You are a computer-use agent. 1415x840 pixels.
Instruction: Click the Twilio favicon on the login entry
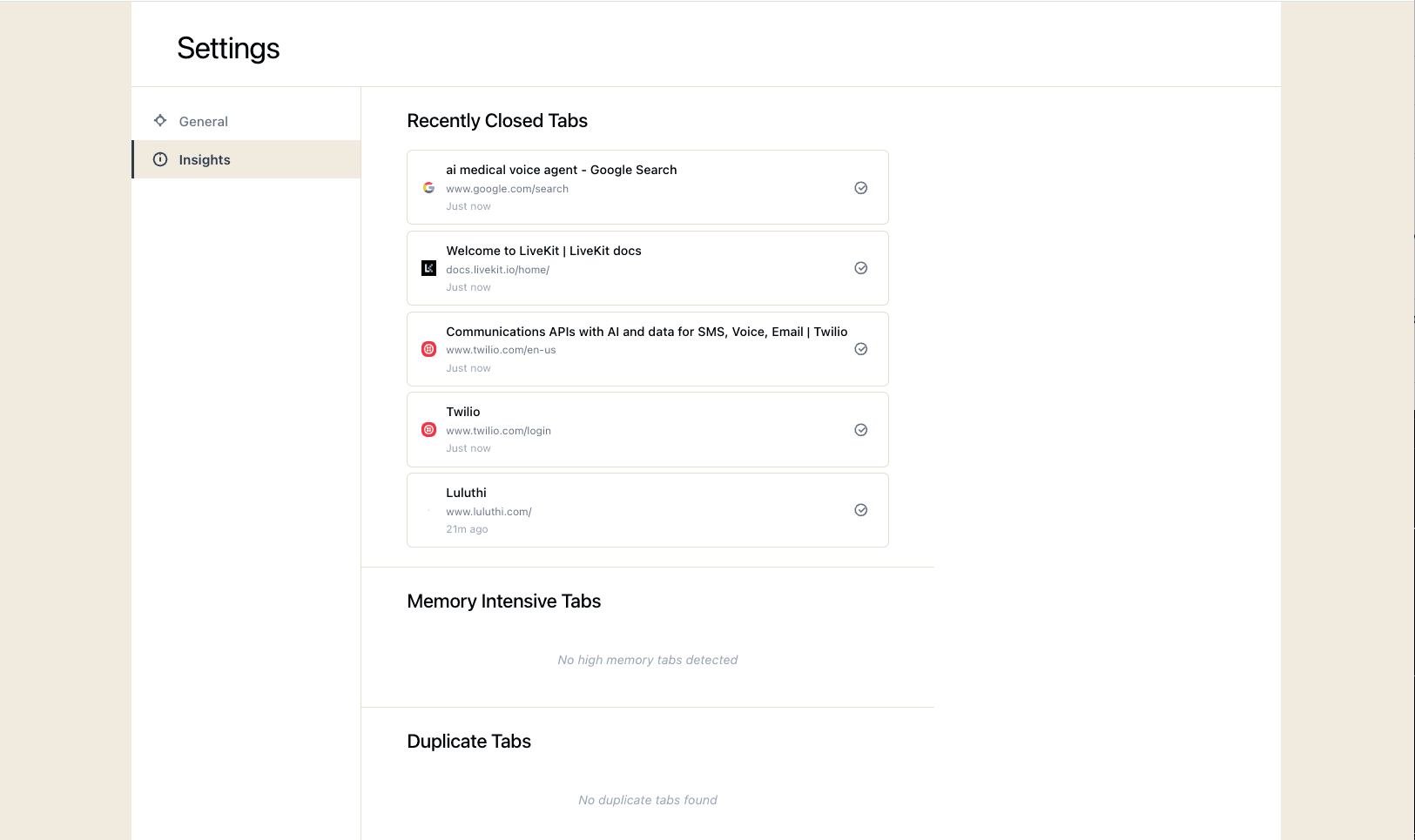[428, 429]
